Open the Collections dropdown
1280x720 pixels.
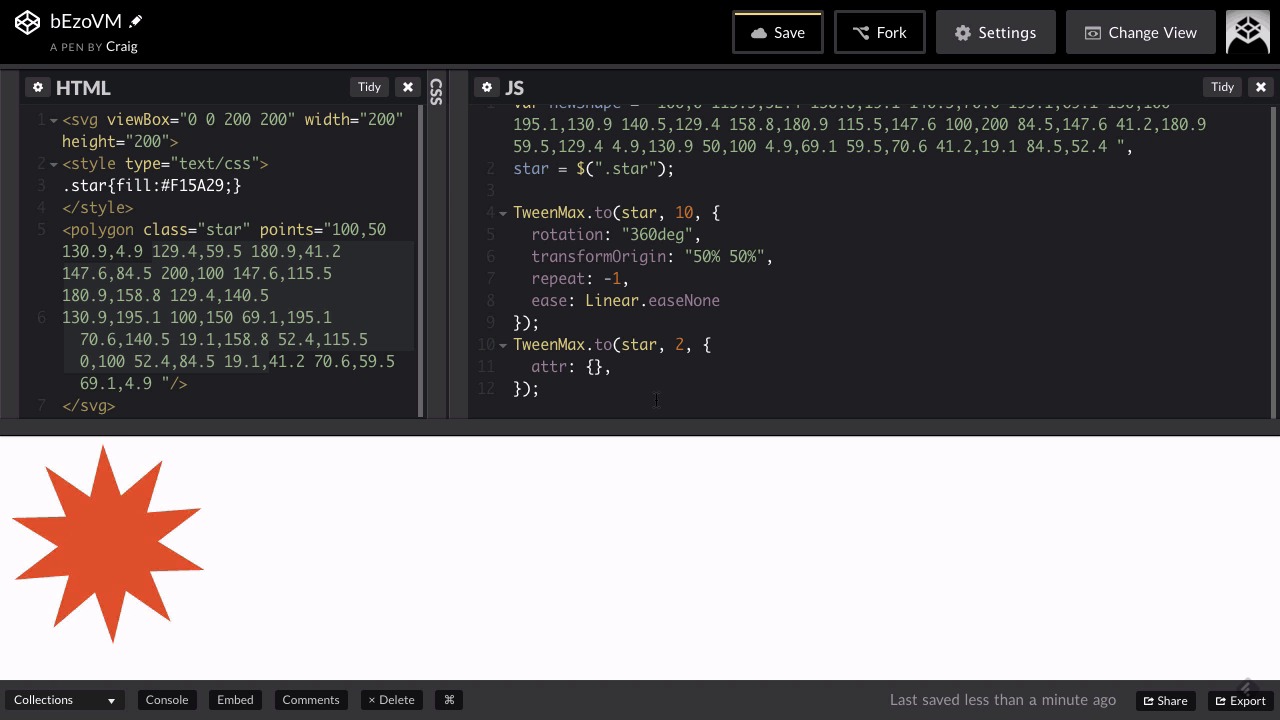65,700
